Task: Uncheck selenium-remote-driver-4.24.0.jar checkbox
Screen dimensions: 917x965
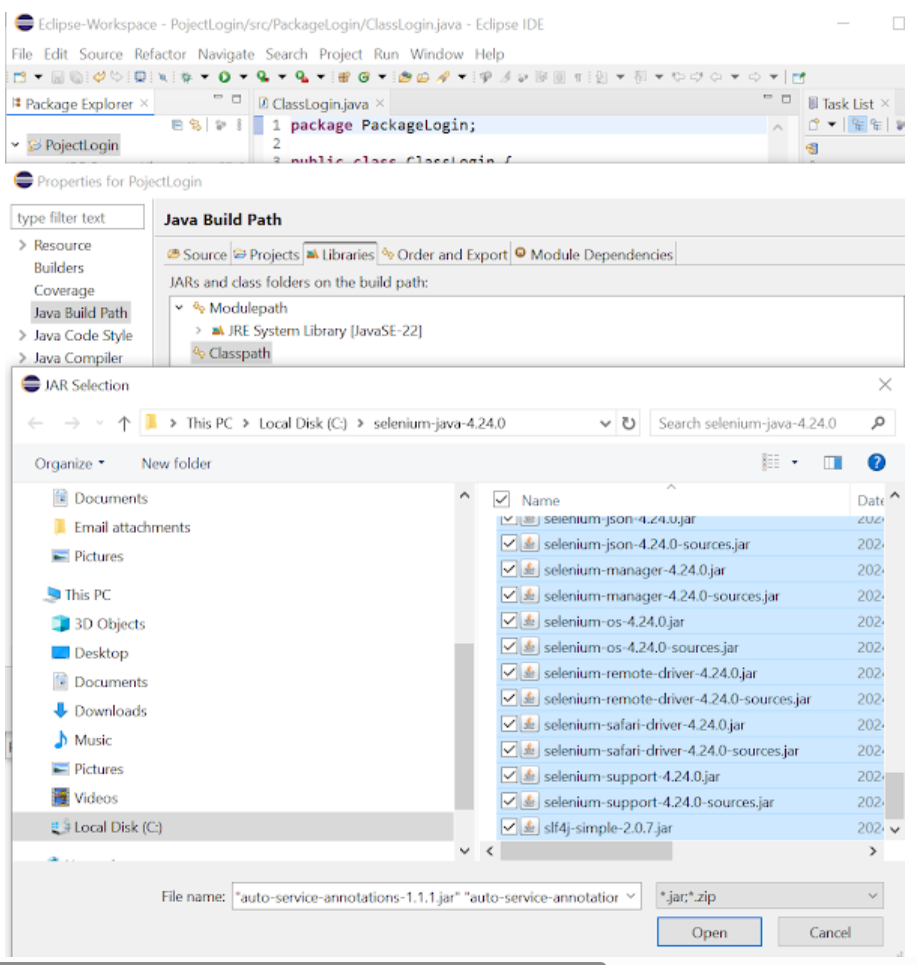Action: coord(508,673)
